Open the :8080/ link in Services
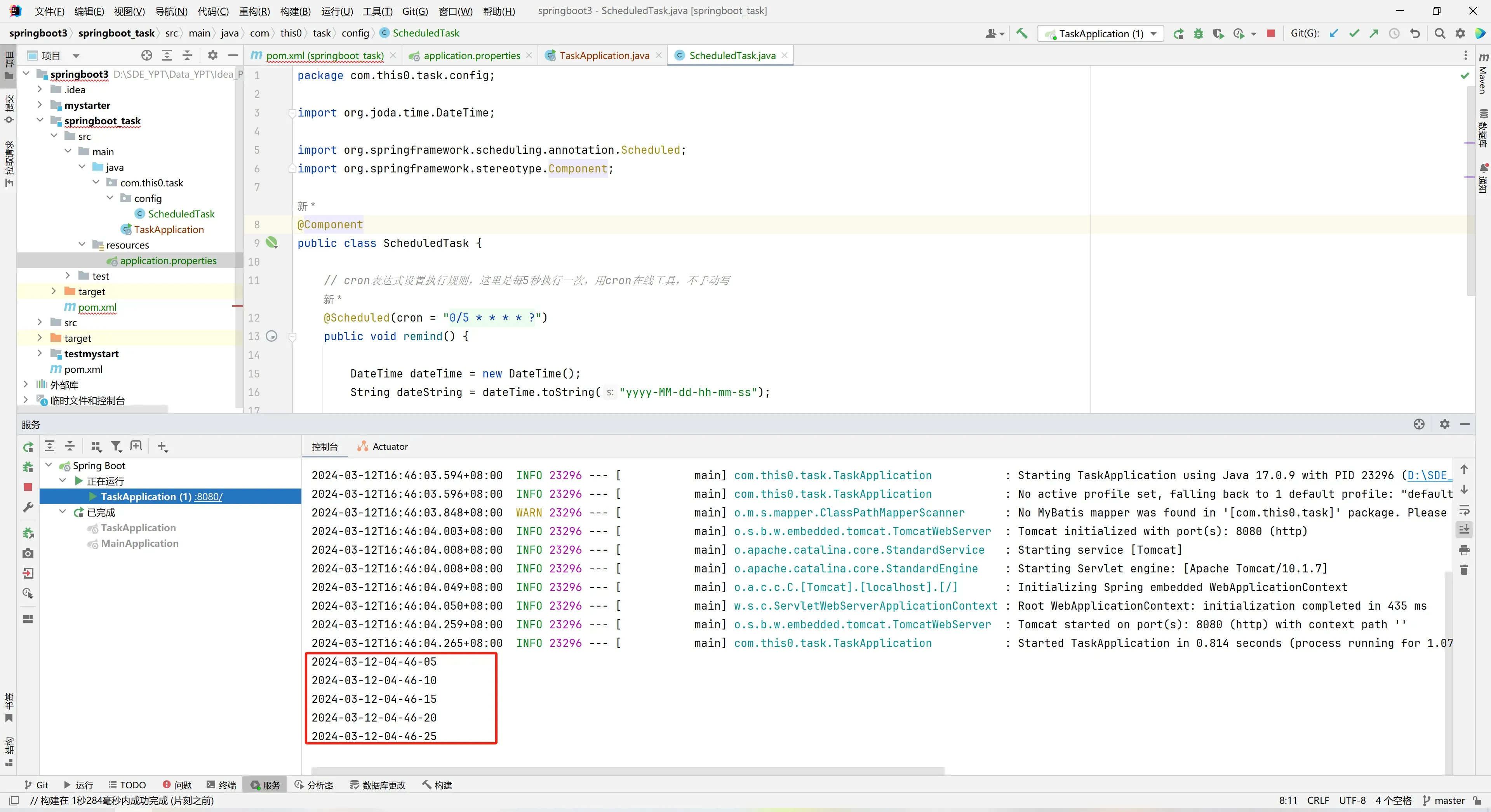This screenshot has width=1491, height=812. click(x=209, y=497)
